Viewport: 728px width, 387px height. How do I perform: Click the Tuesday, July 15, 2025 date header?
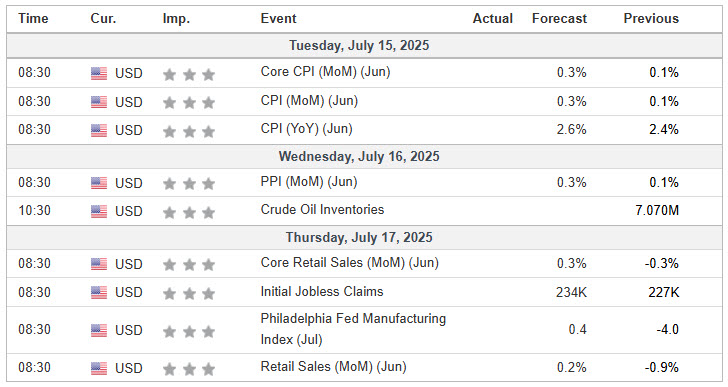[x=359, y=45]
